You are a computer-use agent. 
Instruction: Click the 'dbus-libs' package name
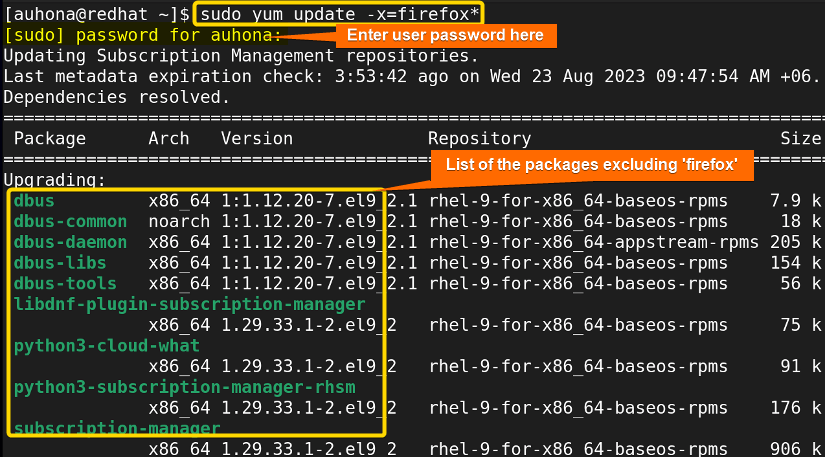coord(60,263)
